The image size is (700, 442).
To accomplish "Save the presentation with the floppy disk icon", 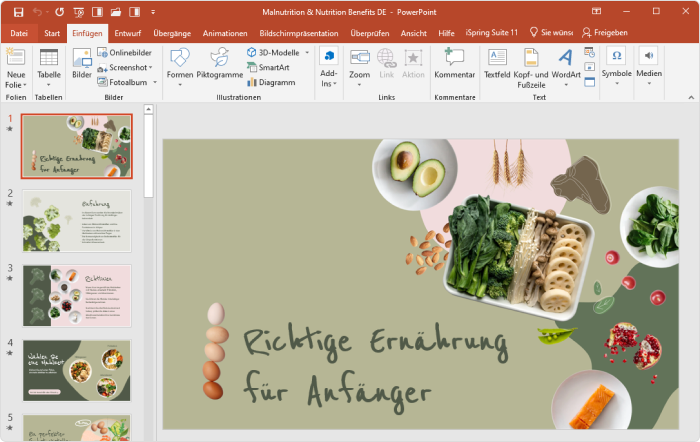I will tap(18, 12).
